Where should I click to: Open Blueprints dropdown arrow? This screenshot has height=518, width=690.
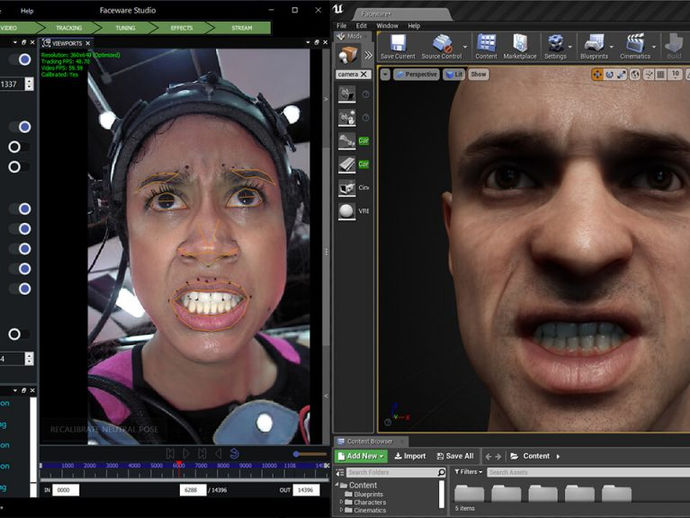tap(612, 47)
